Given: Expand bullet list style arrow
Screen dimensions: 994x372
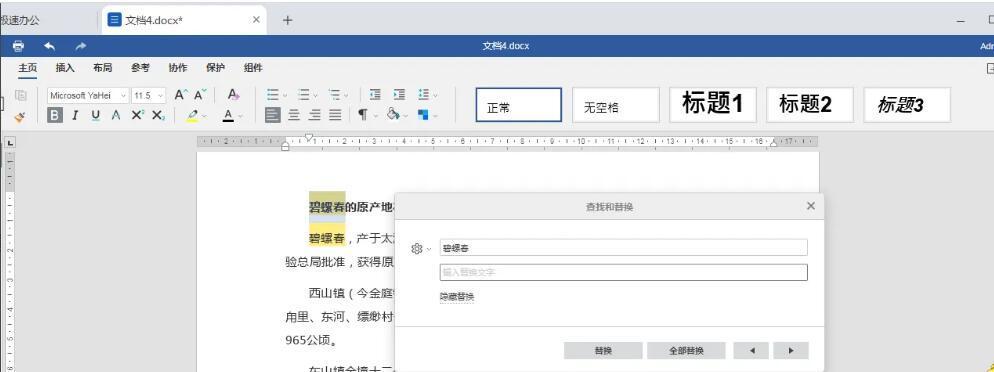Looking at the screenshot, I should point(285,96).
